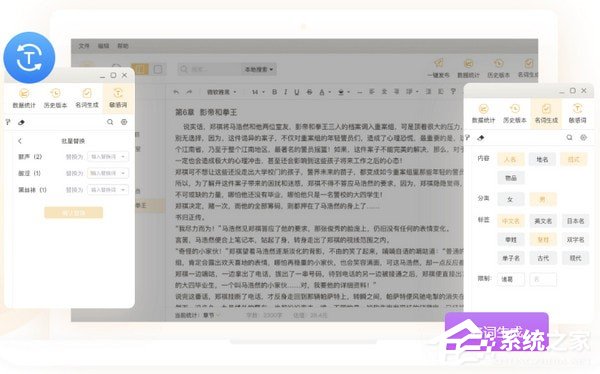Viewport: 600px width, 374px height.
Task: Open 文件 menu in the main window
Action: 84,46
